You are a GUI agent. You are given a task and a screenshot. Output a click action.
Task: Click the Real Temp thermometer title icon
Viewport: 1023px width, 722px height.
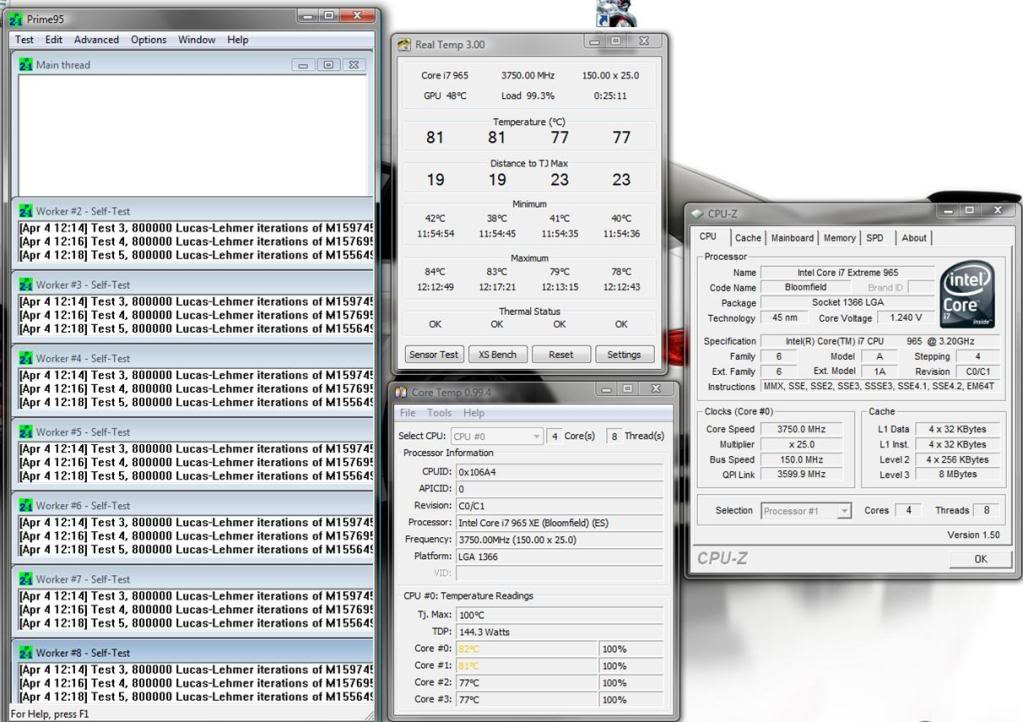point(404,45)
